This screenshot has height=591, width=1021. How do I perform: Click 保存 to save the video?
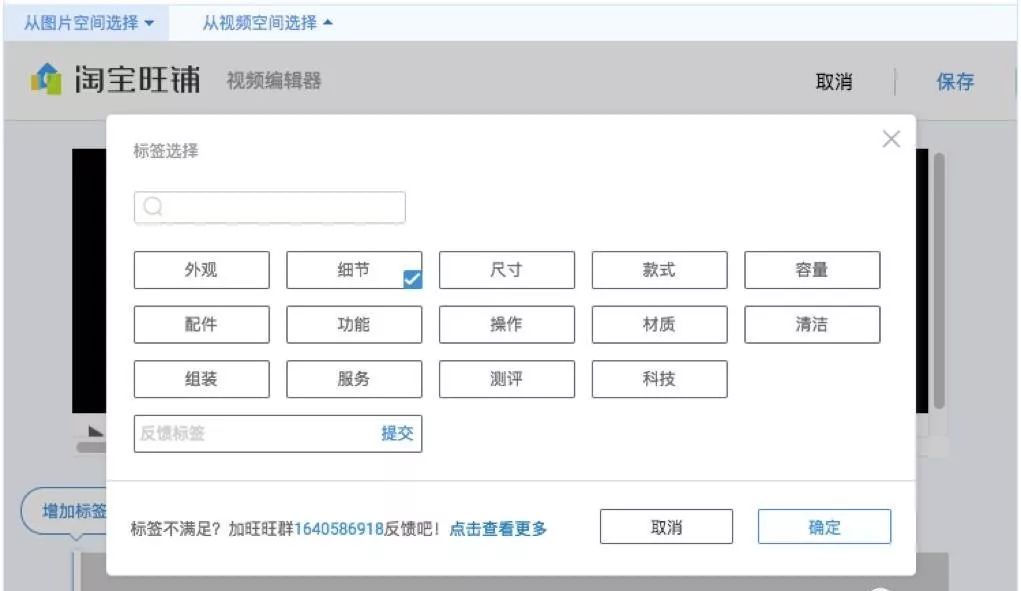click(957, 81)
